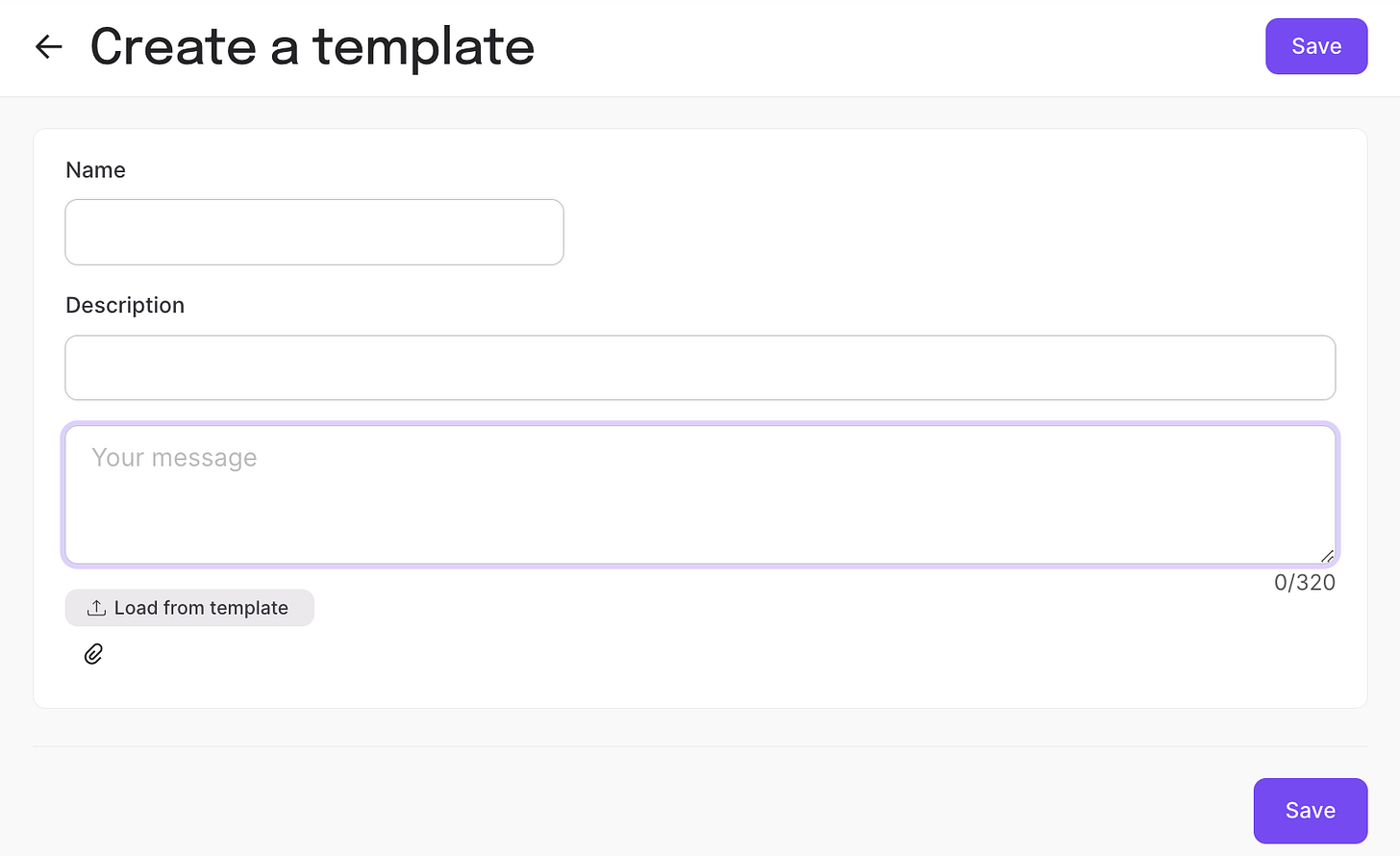Click the Description field label
Screen dimensions: 1400x856
pos(125,305)
